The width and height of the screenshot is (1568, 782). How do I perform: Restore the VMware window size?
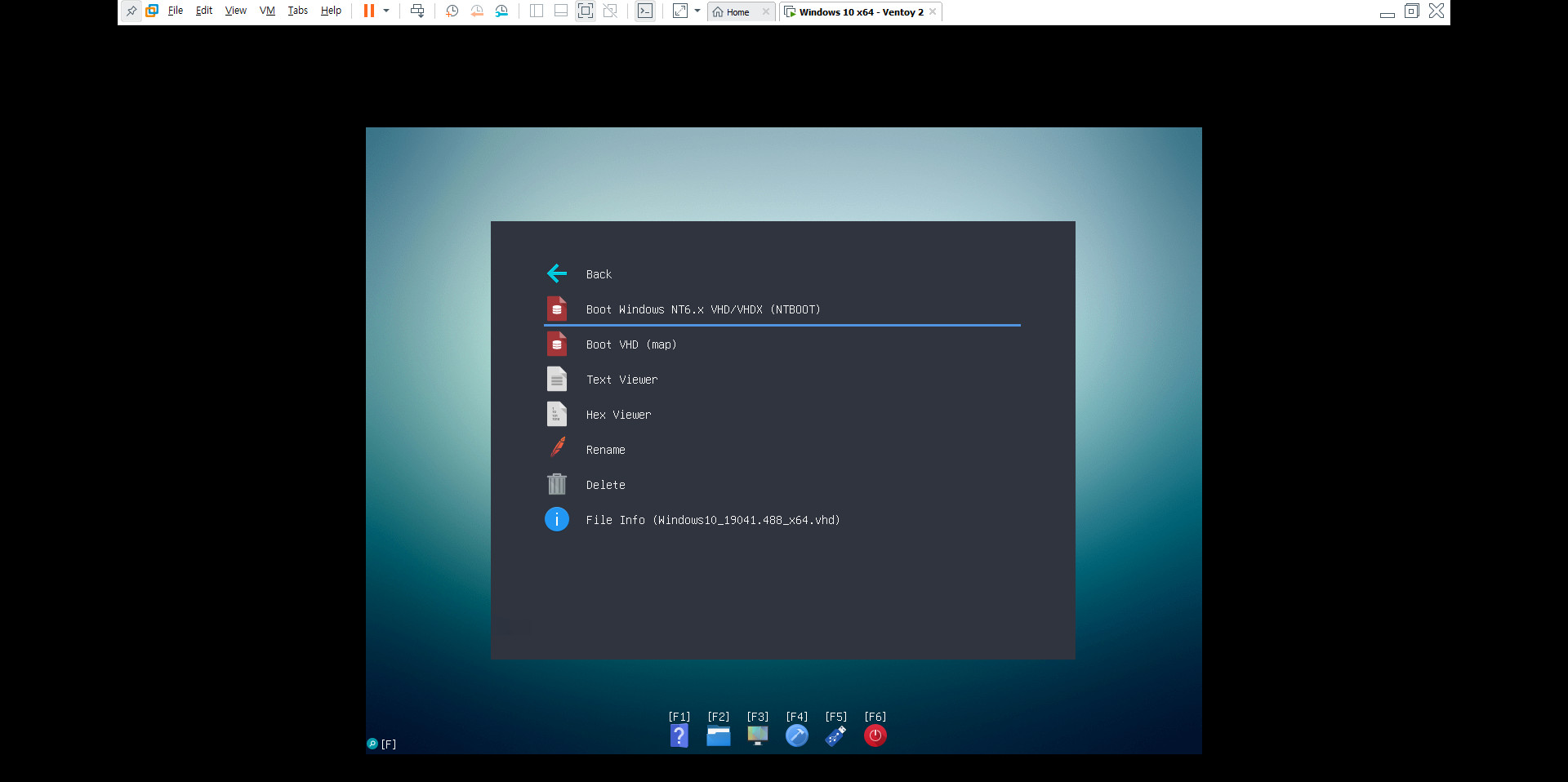[1412, 11]
